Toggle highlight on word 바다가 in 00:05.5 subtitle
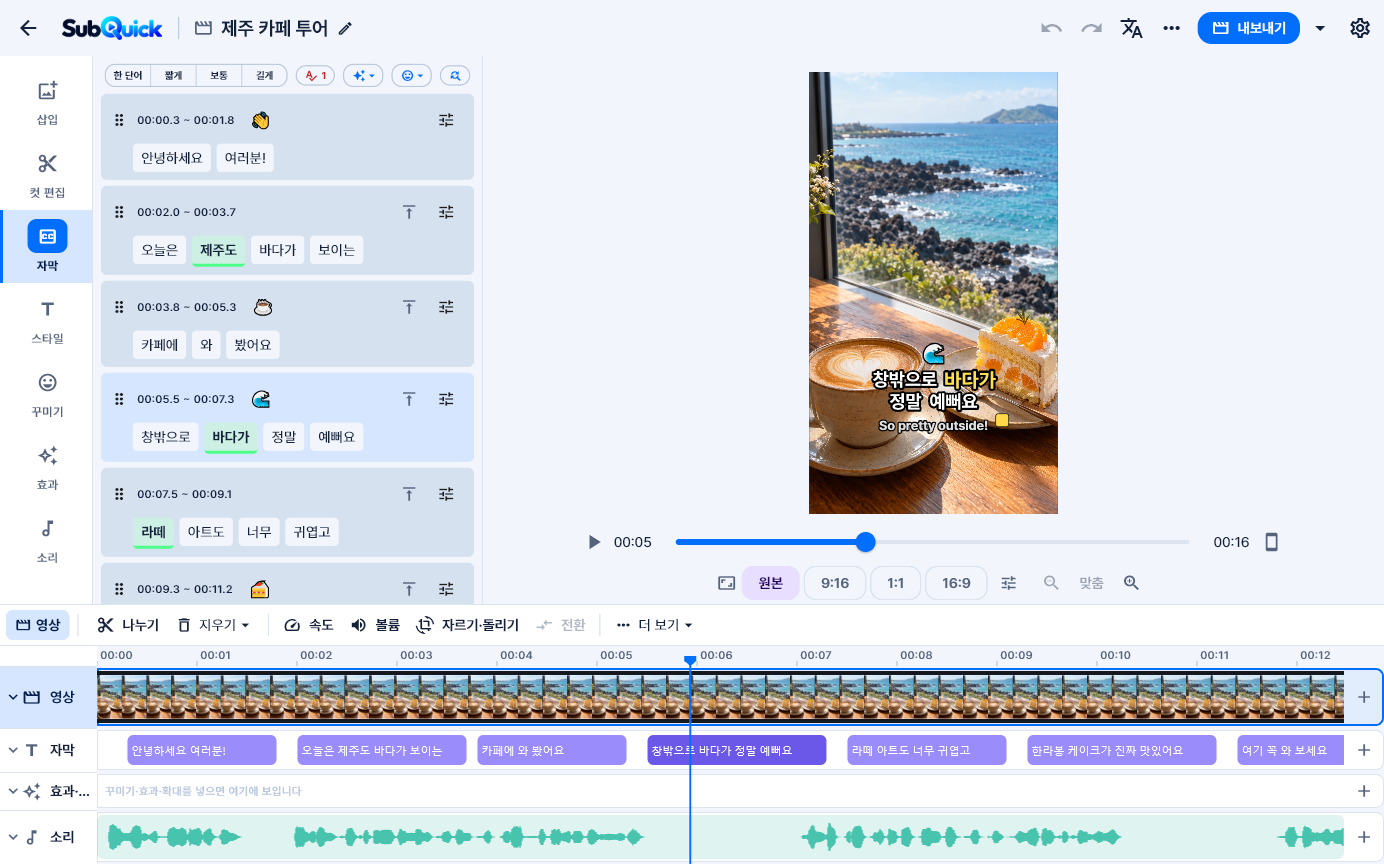1384x864 pixels. [231, 437]
